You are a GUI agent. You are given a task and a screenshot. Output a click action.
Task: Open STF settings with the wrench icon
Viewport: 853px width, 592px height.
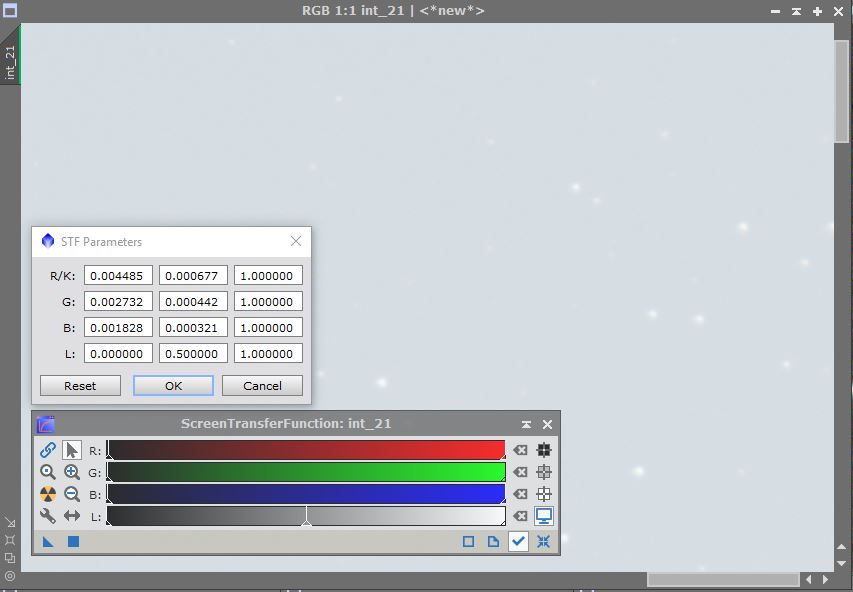(47, 516)
